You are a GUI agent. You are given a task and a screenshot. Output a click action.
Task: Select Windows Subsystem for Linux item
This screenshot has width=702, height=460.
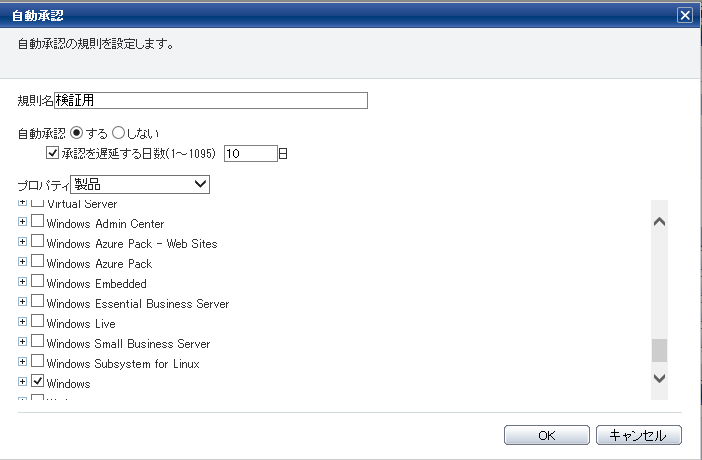pyautogui.click(x=123, y=364)
